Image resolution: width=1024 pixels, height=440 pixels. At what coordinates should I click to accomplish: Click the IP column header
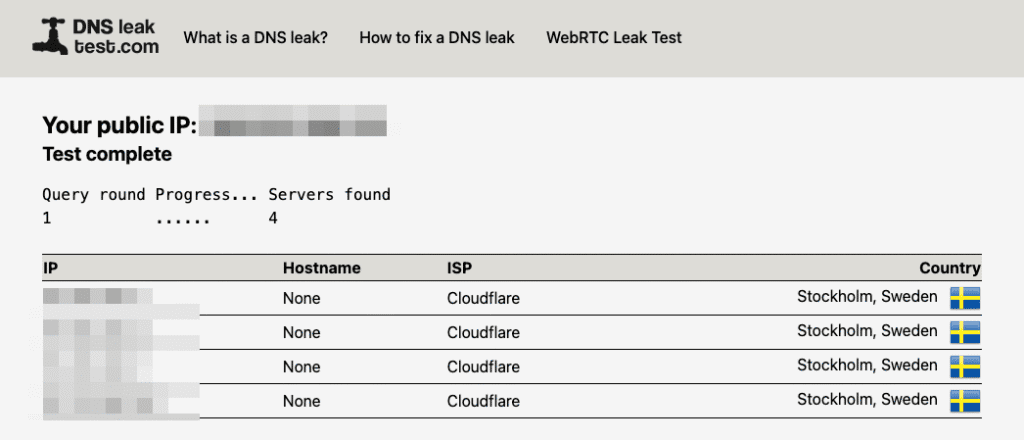pos(50,268)
